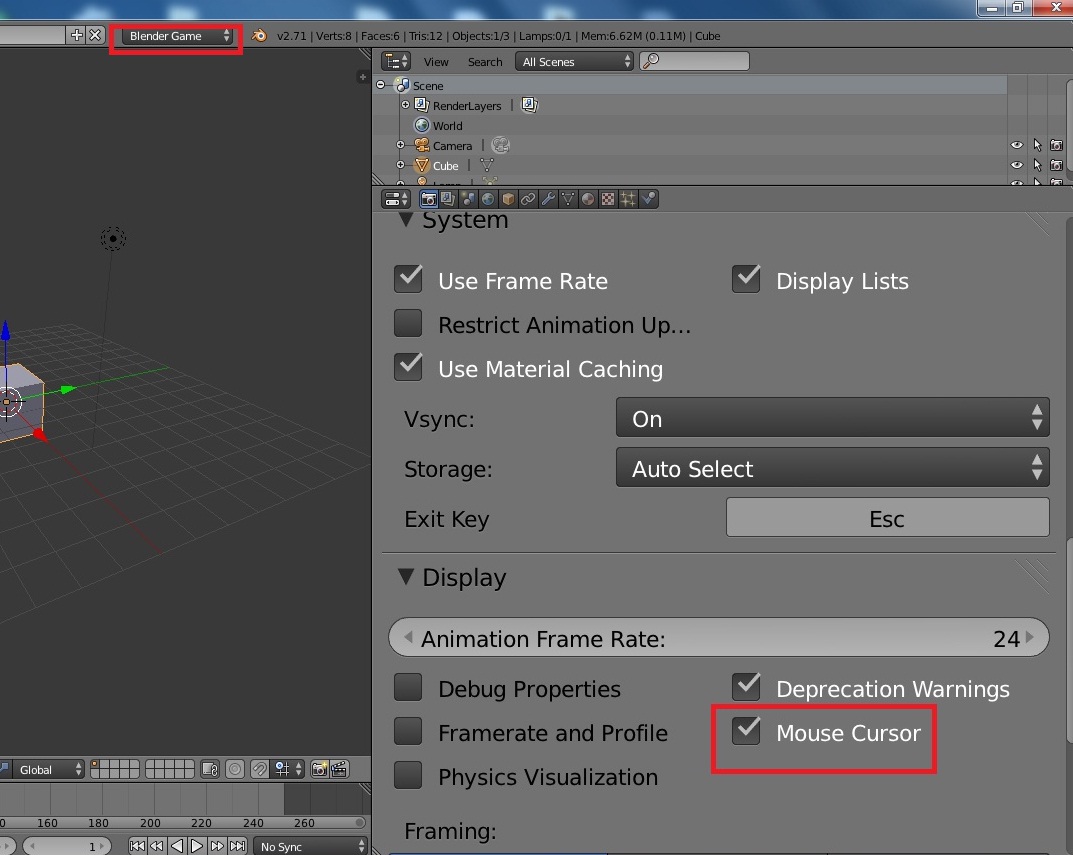The height and width of the screenshot is (855, 1073).
Task: Open the Render properties tab
Action: tap(429, 199)
